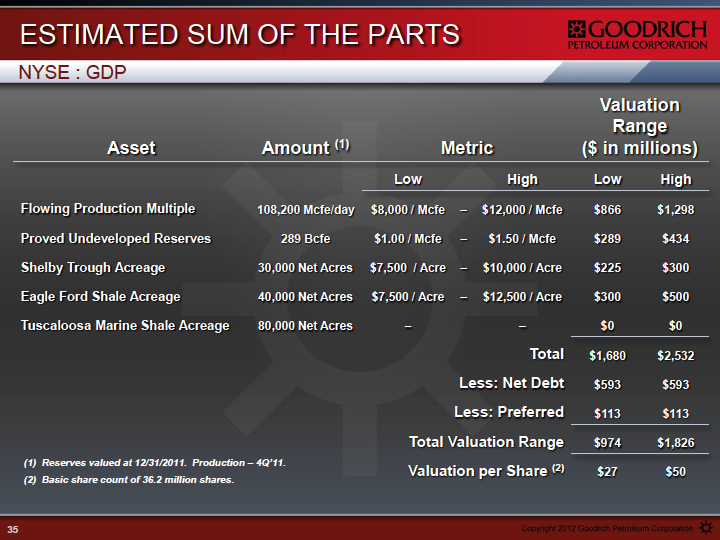Select the Valuation Range column header
Screen dimensions: 720x540
(640, 127)
